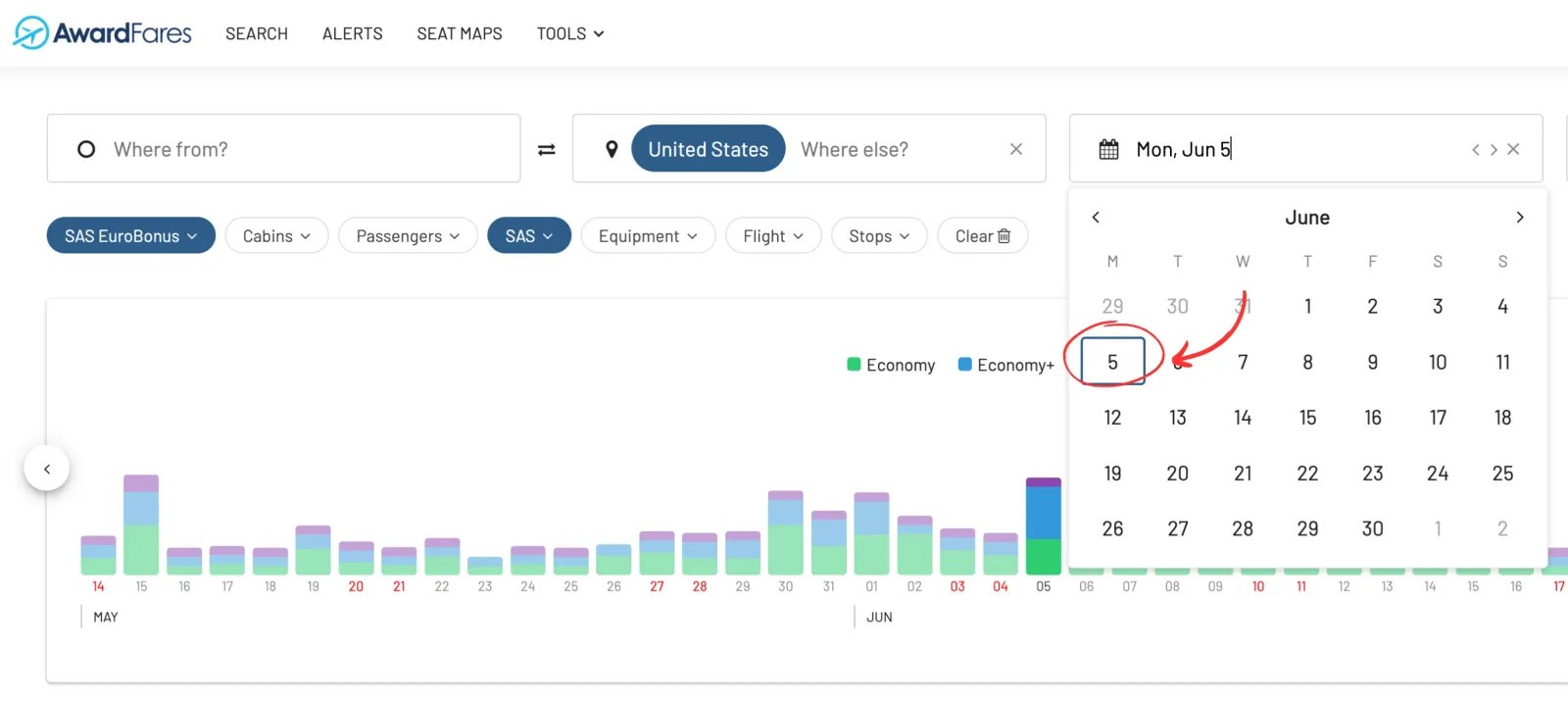Choose June 27 in calendar

coord(1177,528)
